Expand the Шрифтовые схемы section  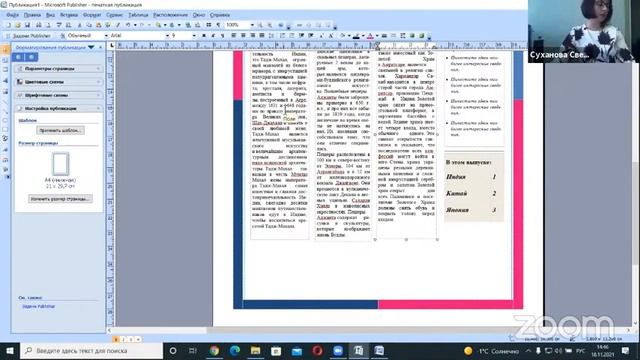pos(59,95)
